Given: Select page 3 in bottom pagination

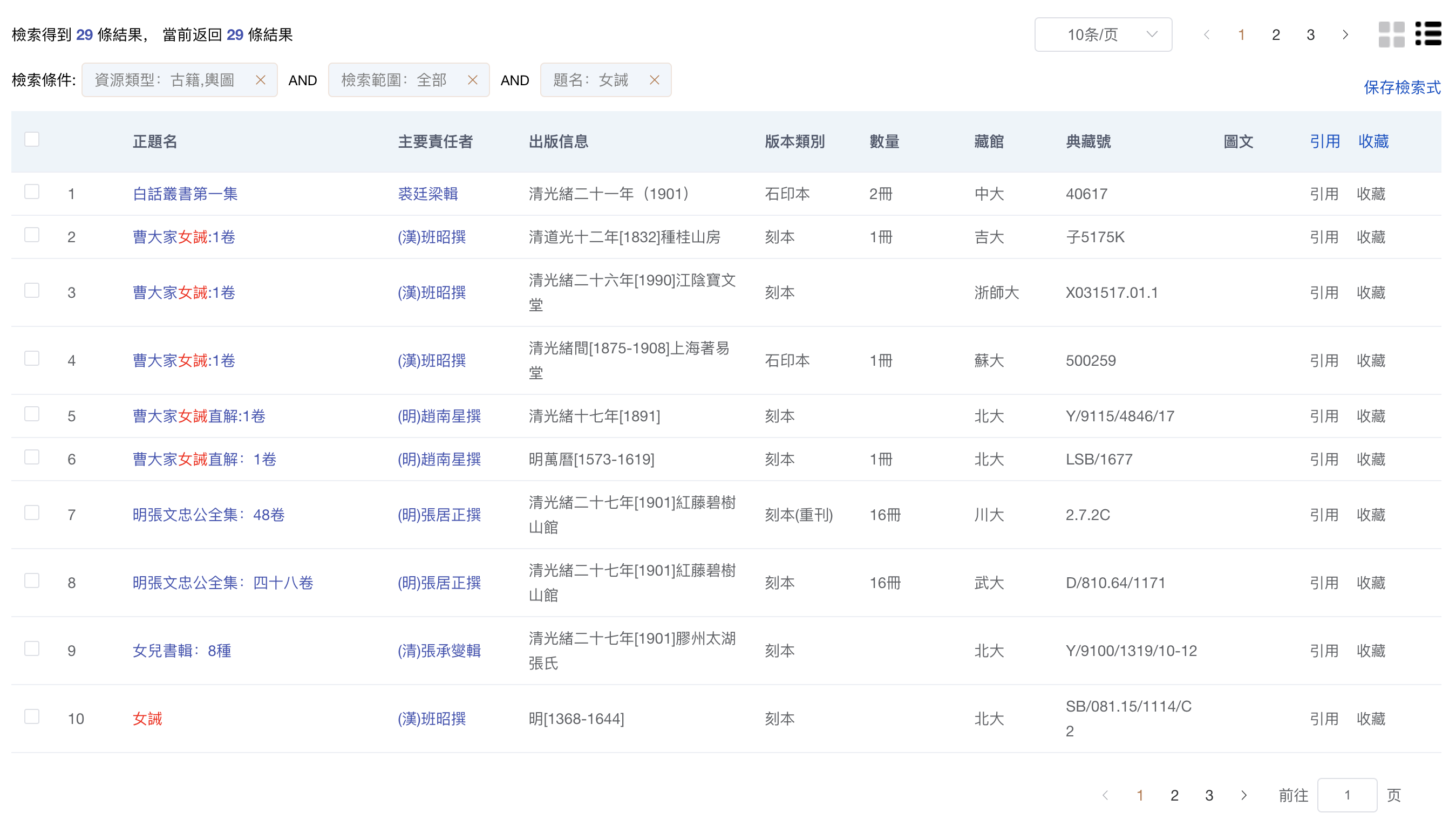Looking at the screenshot, I should [1209, 795].
